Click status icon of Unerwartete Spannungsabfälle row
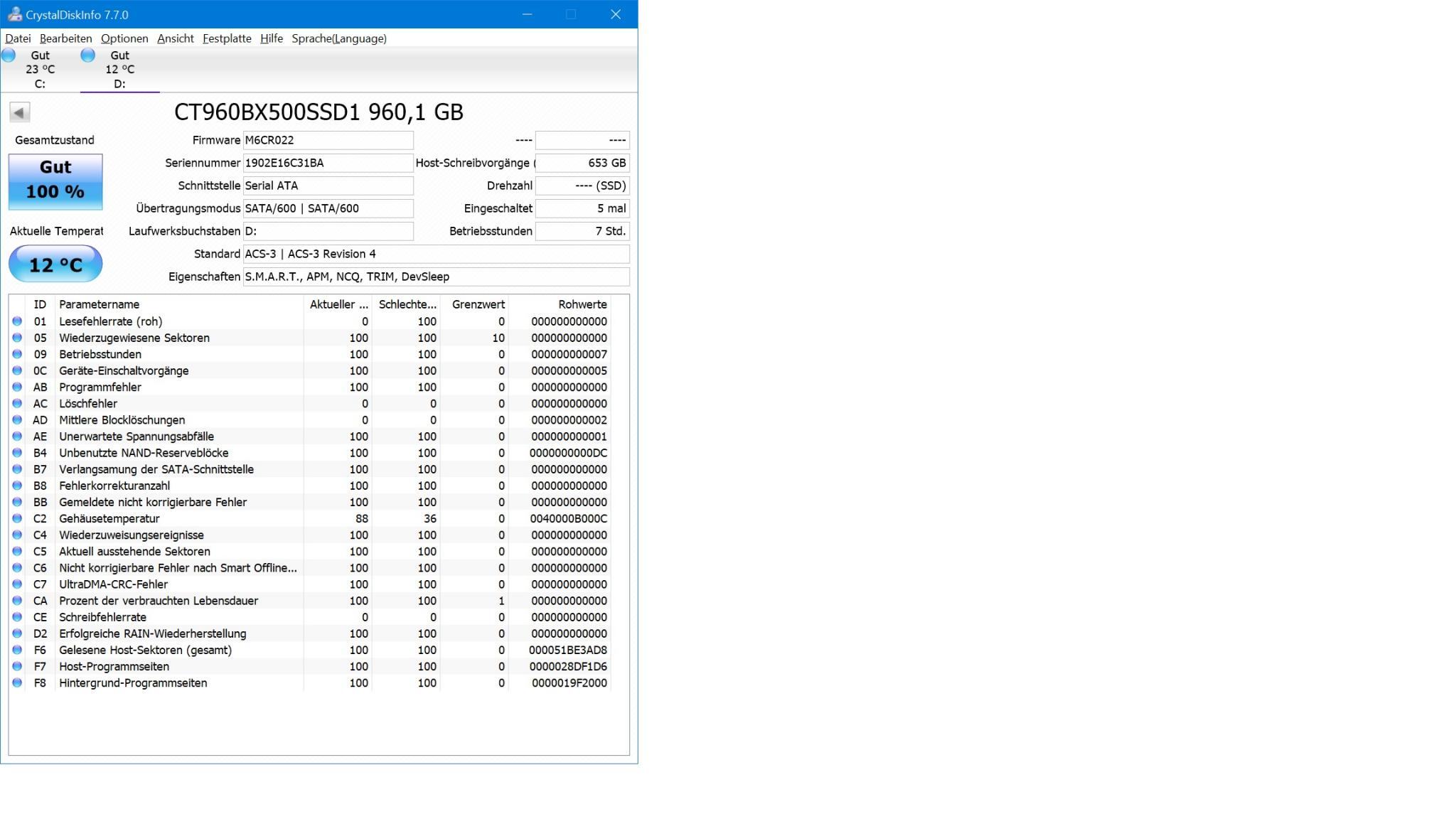Screen dimensions: 1456x819 tap(17, 436)
